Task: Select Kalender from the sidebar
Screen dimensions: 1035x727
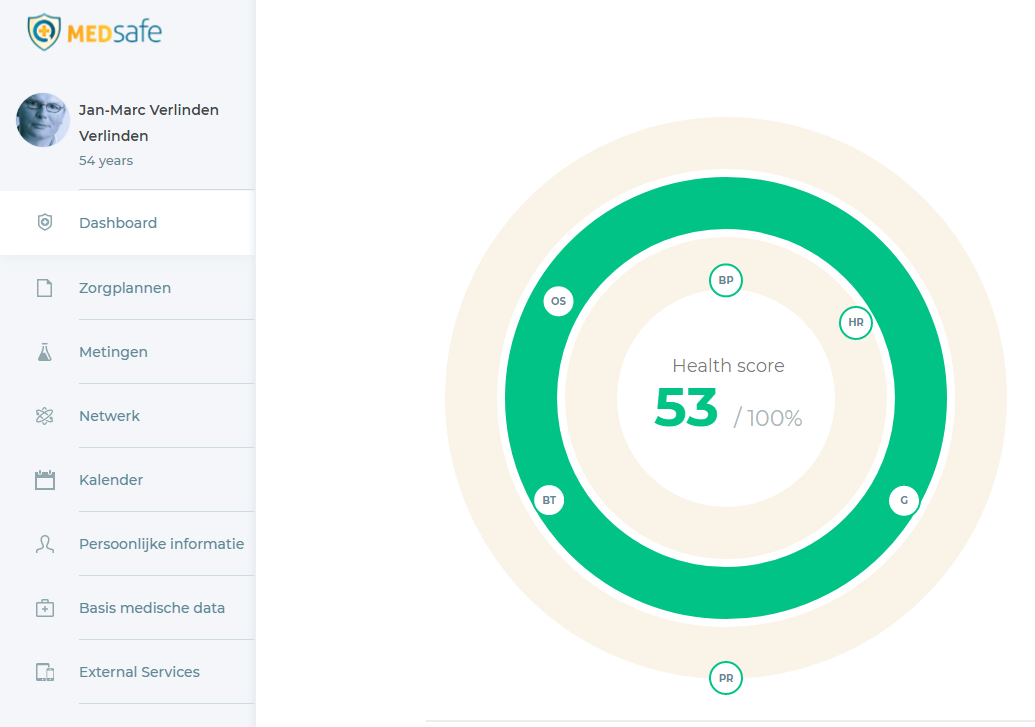Action: pyautogui.click(x=111, y=480)
